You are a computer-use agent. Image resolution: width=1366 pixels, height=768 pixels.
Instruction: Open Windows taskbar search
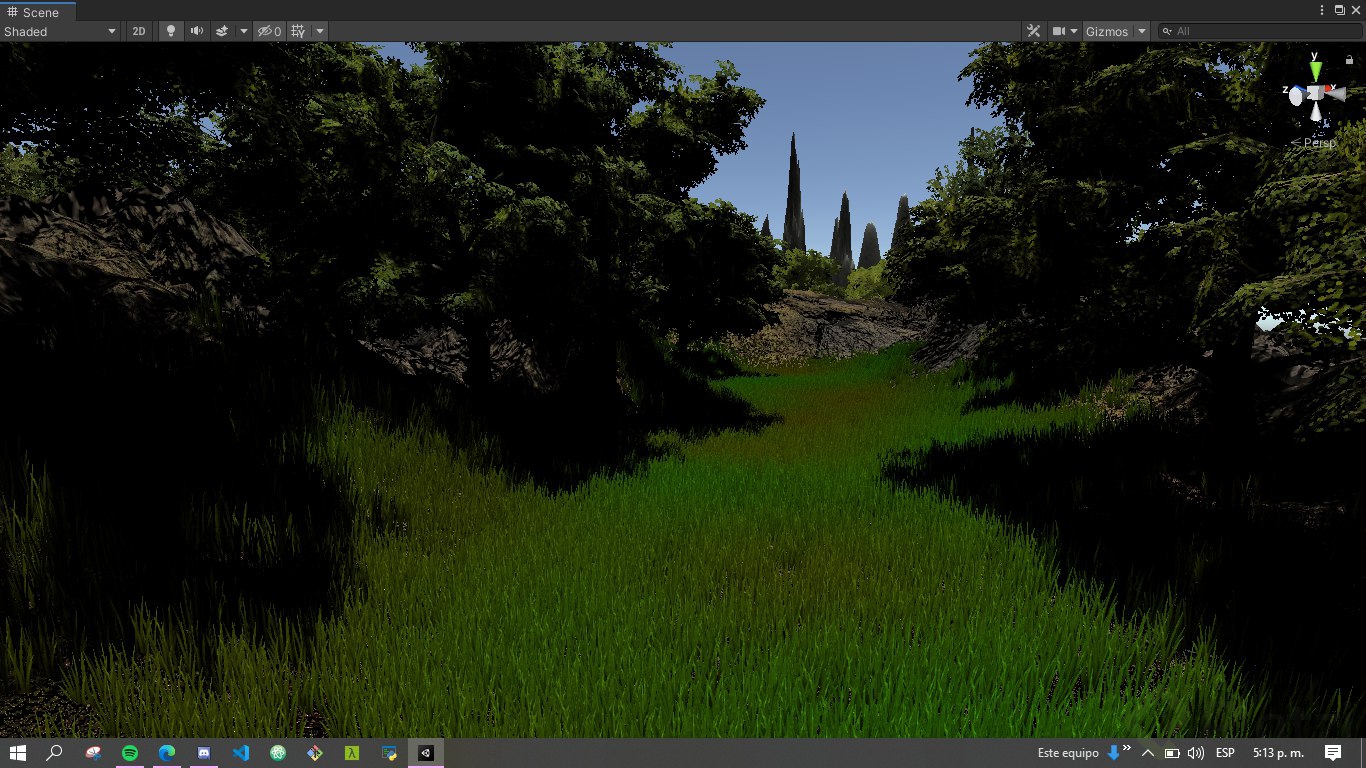pyautogui.click(x=55, y=753)
